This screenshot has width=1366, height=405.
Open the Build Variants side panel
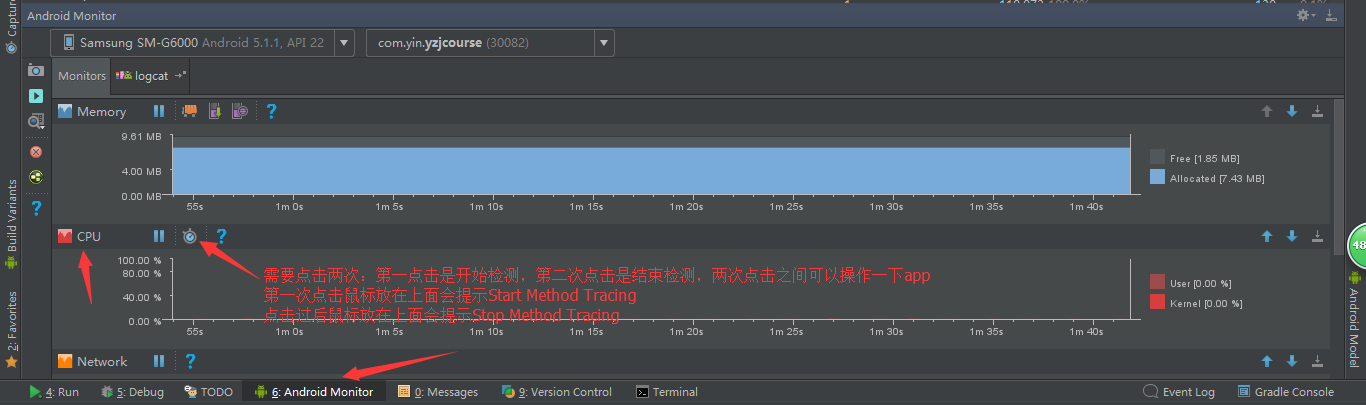[x=11, y=225]
